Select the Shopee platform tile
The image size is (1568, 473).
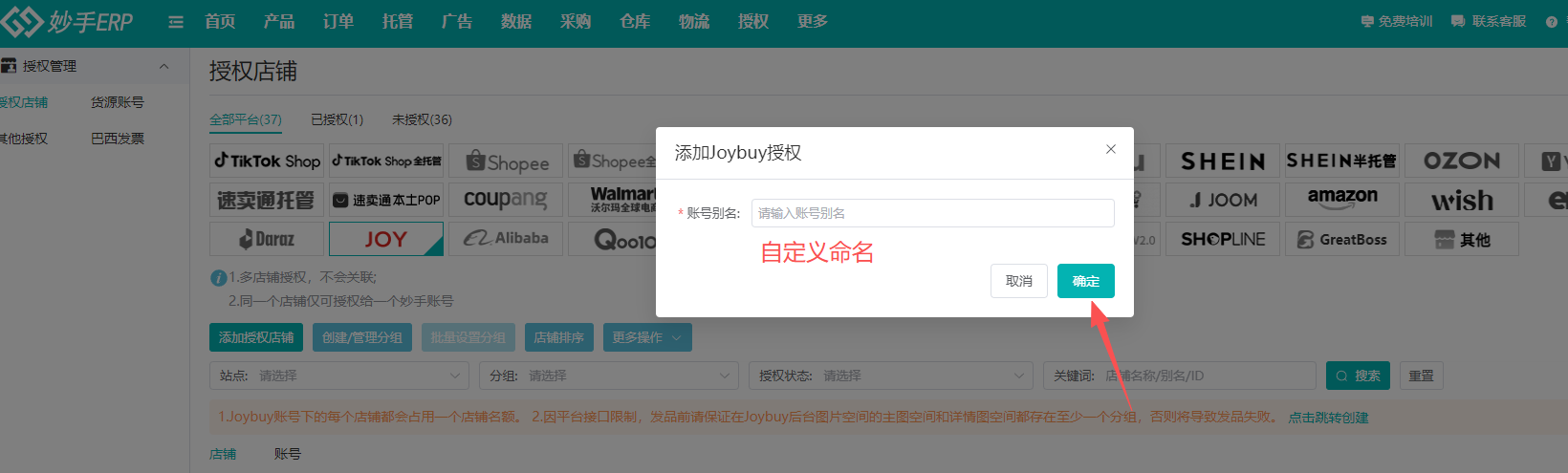coord(506,161)
